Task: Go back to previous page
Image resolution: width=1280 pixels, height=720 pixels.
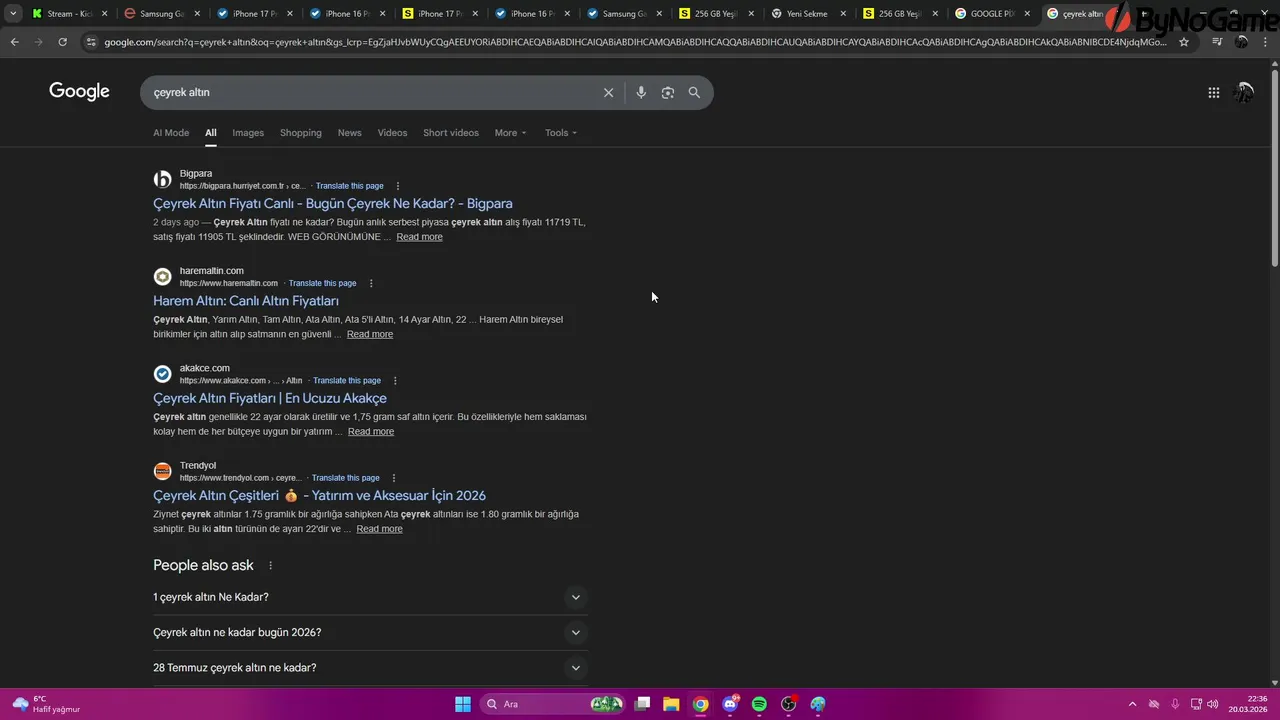Action: pos(14,42)
